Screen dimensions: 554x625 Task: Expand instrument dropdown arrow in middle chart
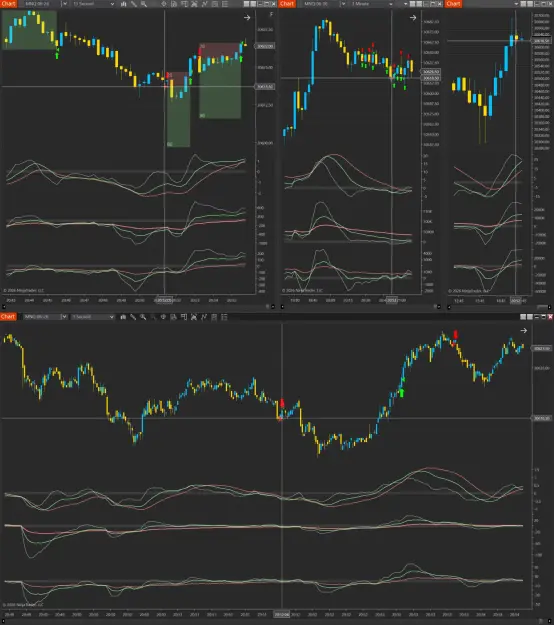tap(343, 4)
